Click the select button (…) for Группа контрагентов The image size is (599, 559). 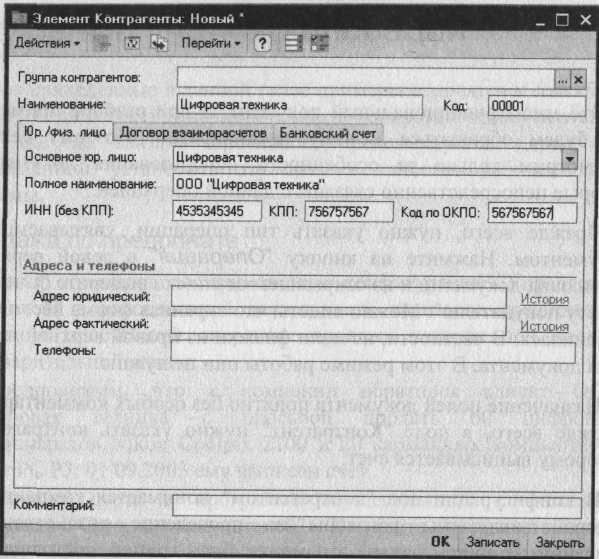click(x=562, y=80)
